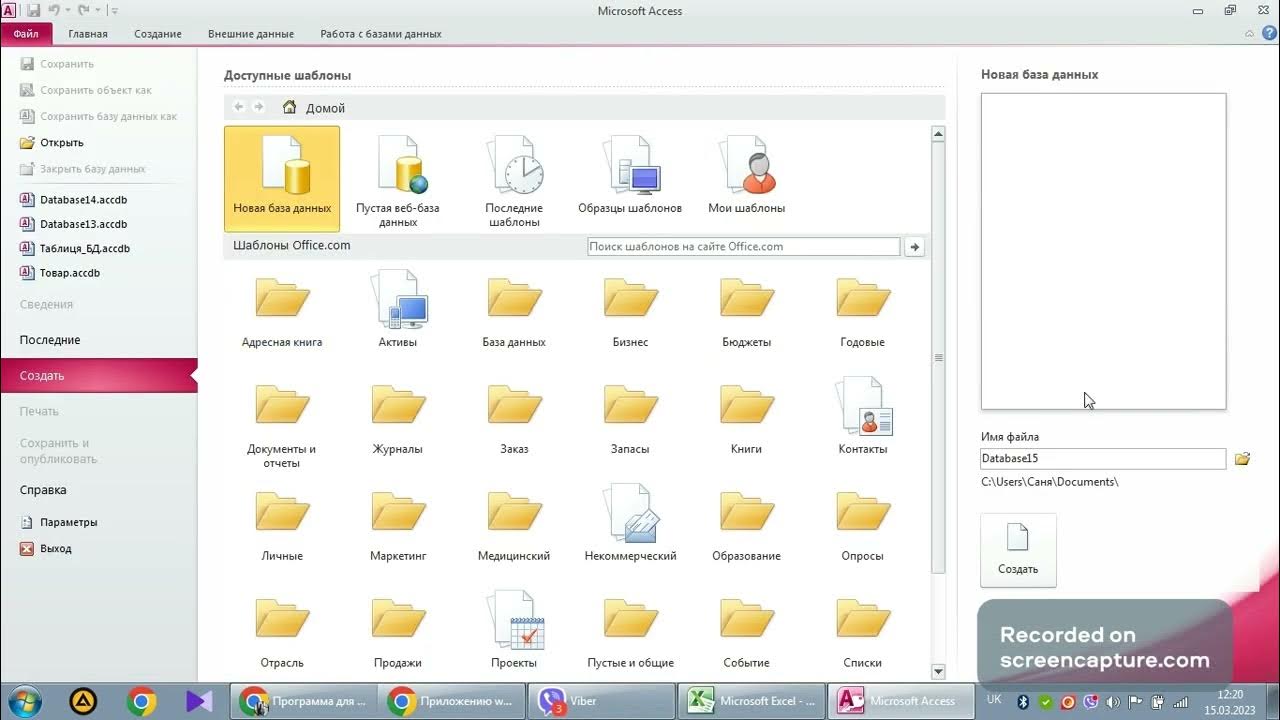Open recent file Таблица_БД.accdb
The image size is (1280, 720).
[75, 248]
